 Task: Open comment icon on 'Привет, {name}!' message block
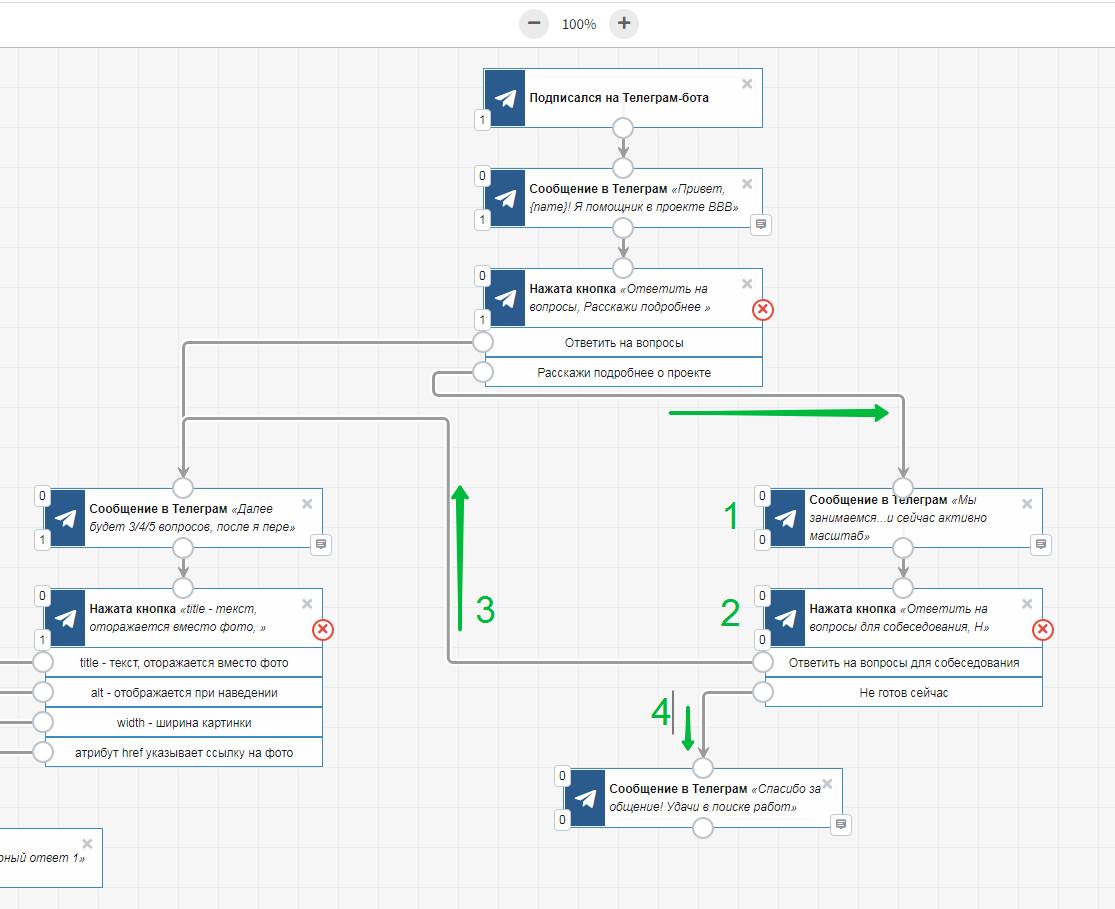click(x=761, y=224)
